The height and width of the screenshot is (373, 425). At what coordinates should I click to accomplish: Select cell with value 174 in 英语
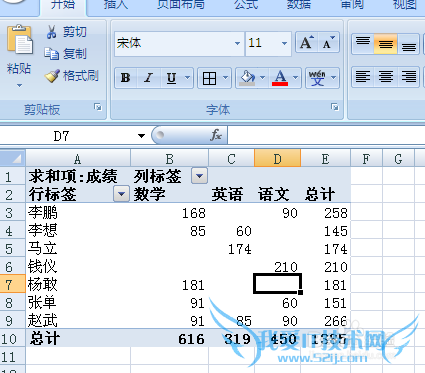(231, 249)
